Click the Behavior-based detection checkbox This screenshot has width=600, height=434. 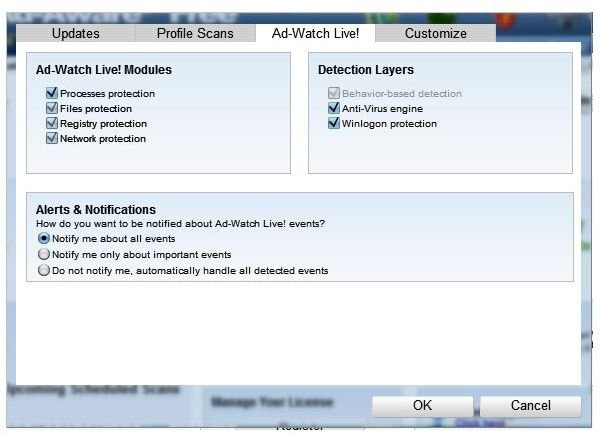[334, 93]
